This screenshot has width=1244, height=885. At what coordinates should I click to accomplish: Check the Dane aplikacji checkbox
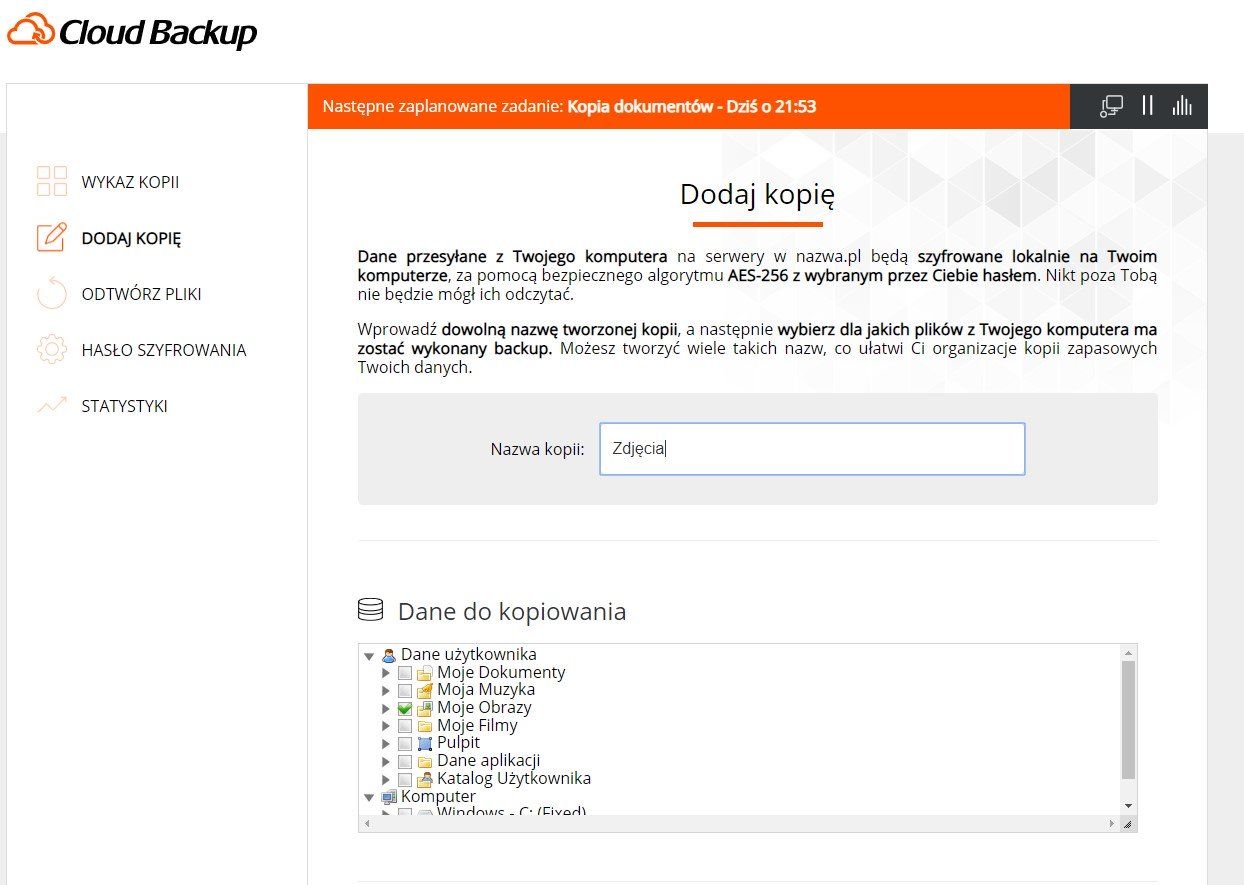pos(404,761)
